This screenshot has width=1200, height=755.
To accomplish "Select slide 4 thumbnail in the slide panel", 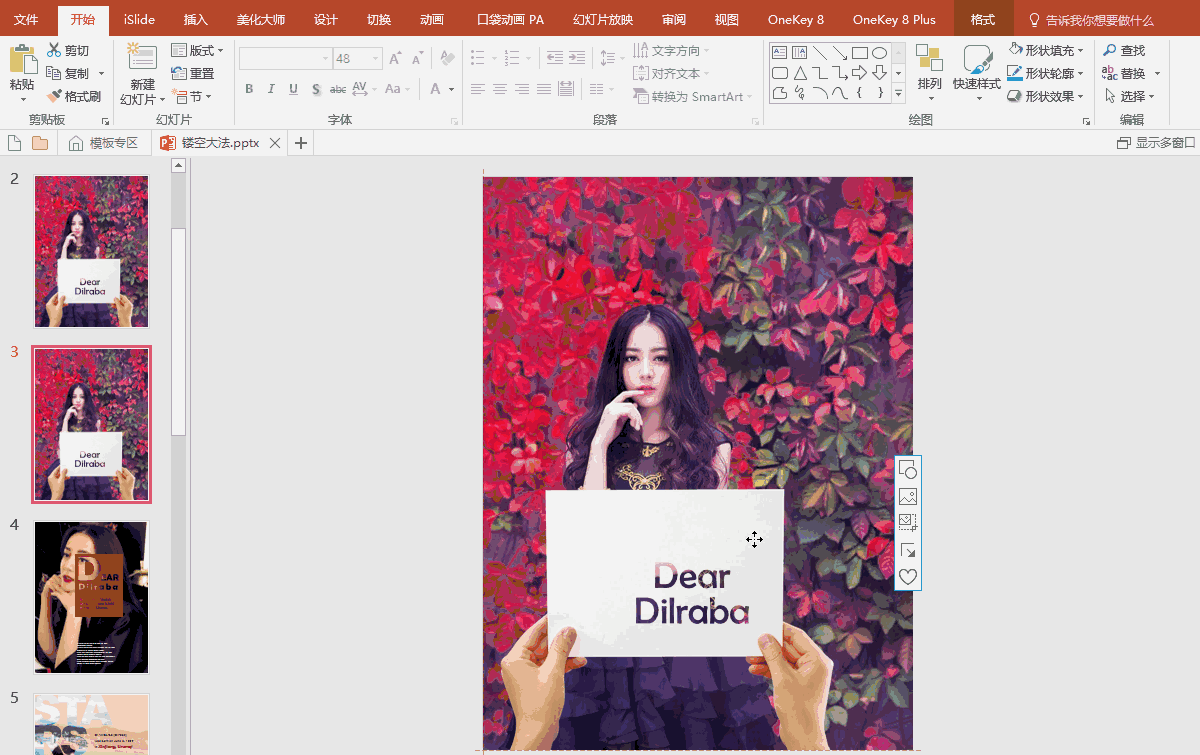I will coord(91,597).
